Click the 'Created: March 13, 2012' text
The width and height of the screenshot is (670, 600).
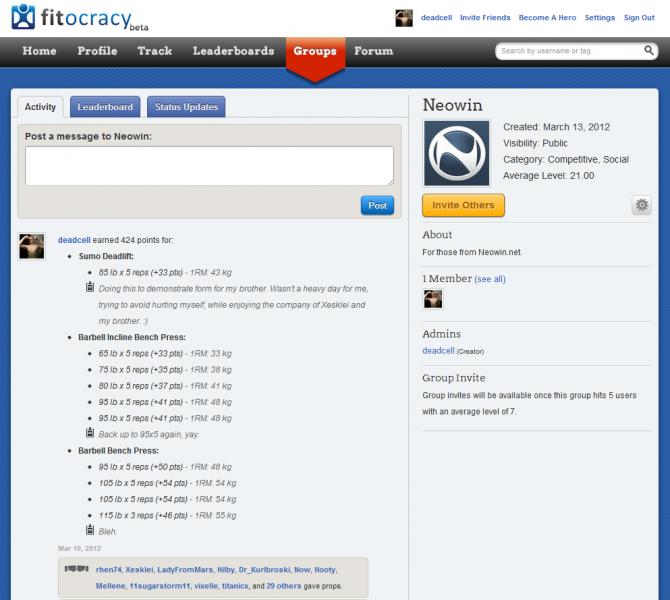556,127
